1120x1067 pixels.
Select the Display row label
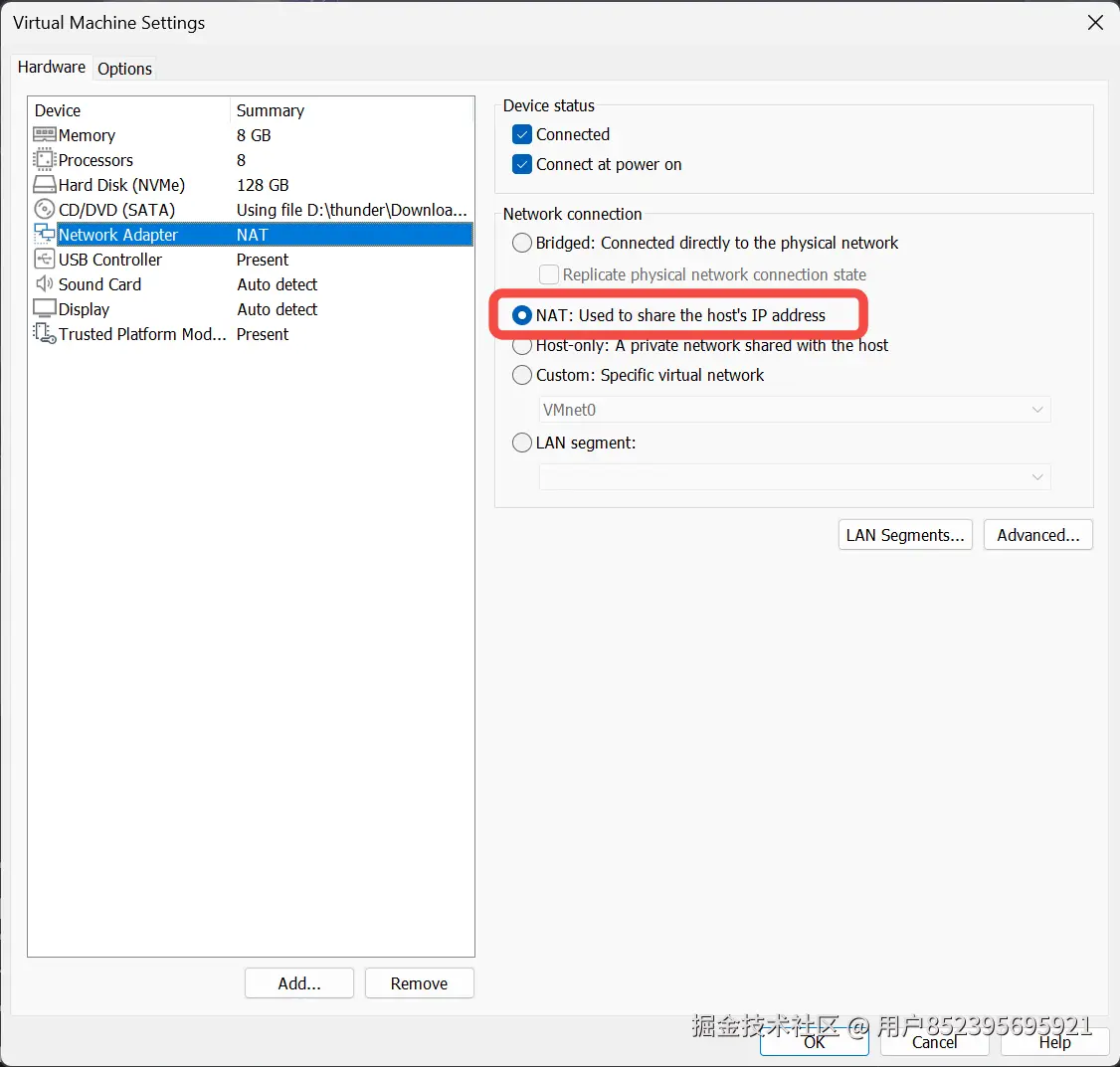84,309
